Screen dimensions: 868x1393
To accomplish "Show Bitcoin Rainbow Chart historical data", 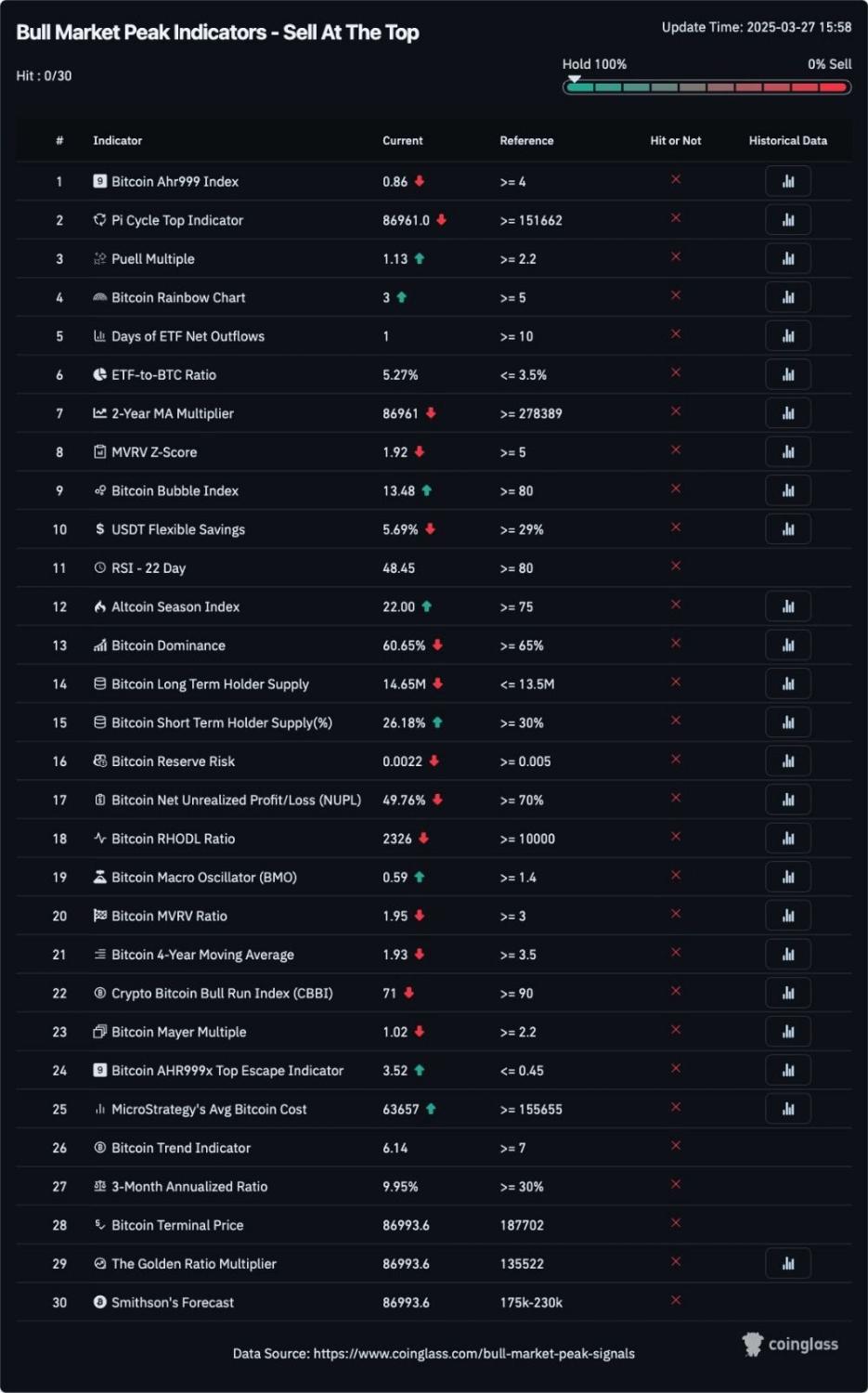I will (x=787, y=297).
